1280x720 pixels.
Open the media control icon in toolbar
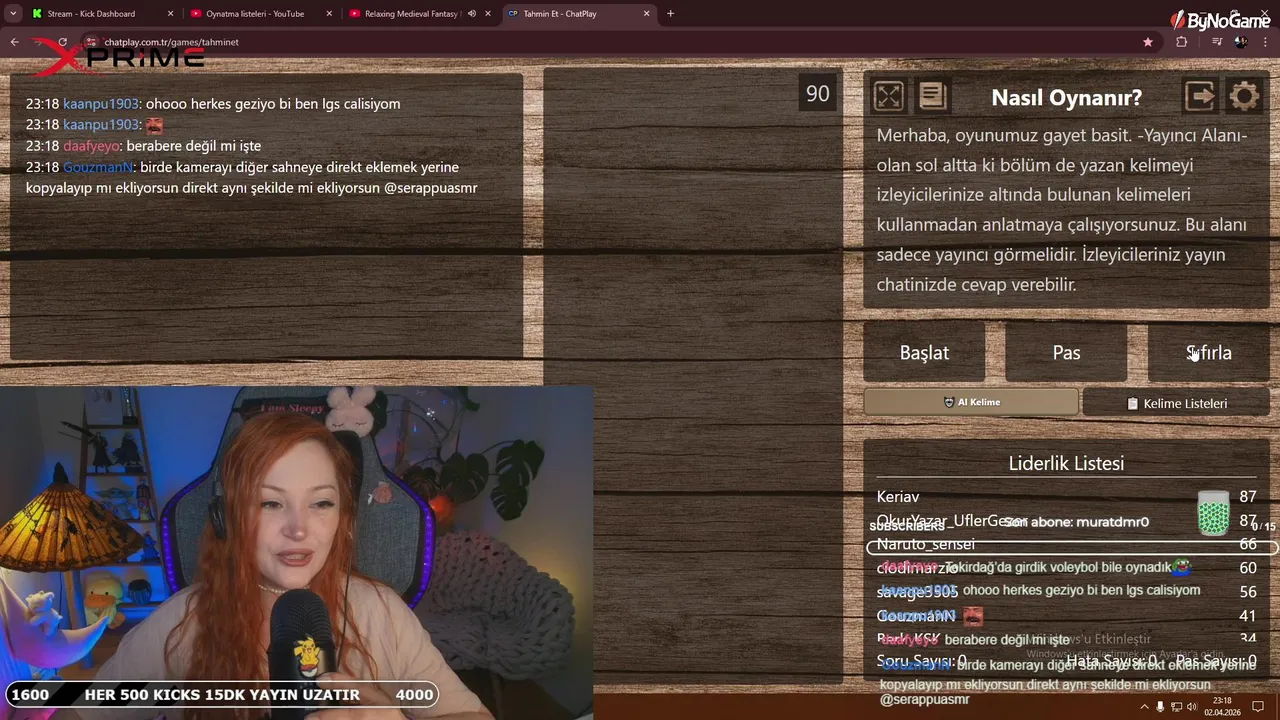click(x=1217, y=42)
